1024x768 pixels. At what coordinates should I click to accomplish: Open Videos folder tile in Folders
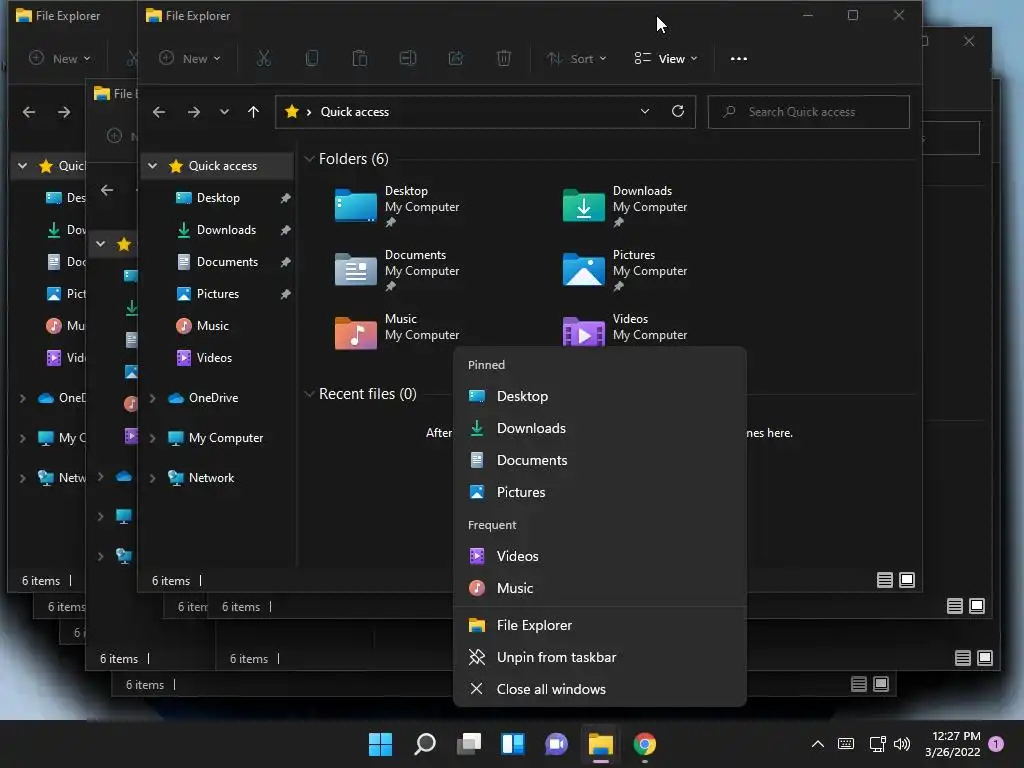(625, 328)
